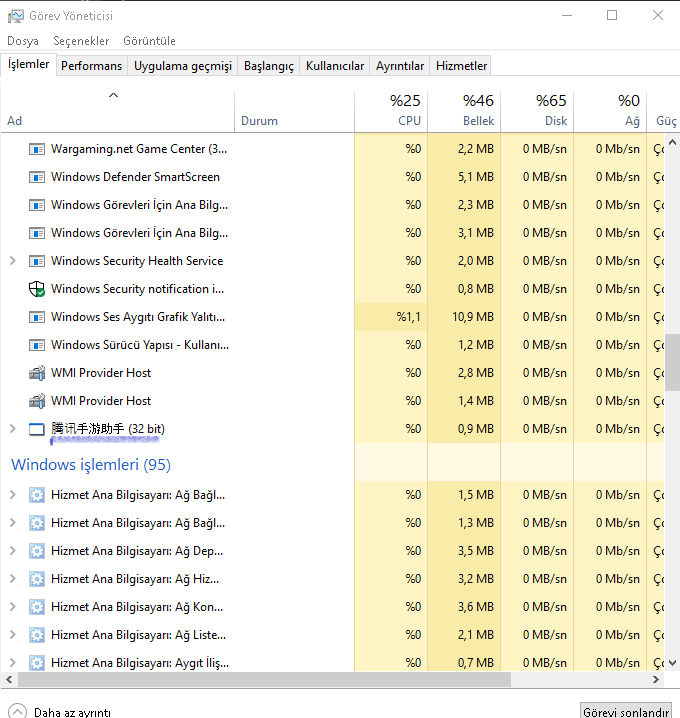Switch to the Ayrıntılar tab
This screenshot has width=680, height=718.
400,66
